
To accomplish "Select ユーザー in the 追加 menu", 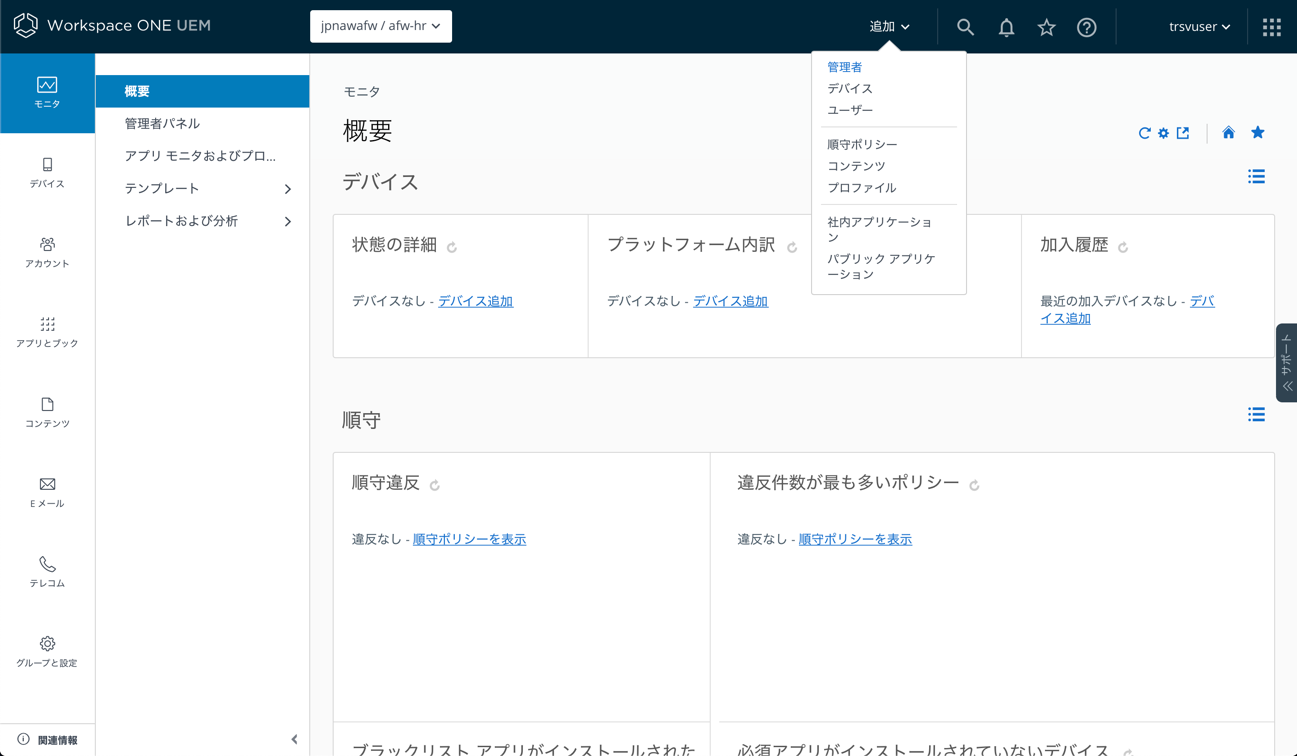I will 850,110.
